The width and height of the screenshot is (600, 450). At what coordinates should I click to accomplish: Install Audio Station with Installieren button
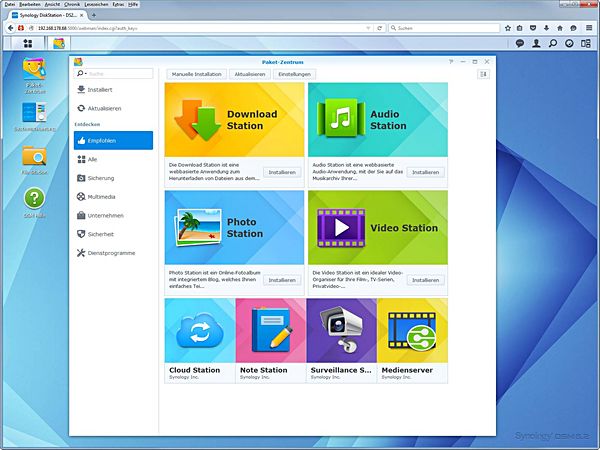point(426,172)
